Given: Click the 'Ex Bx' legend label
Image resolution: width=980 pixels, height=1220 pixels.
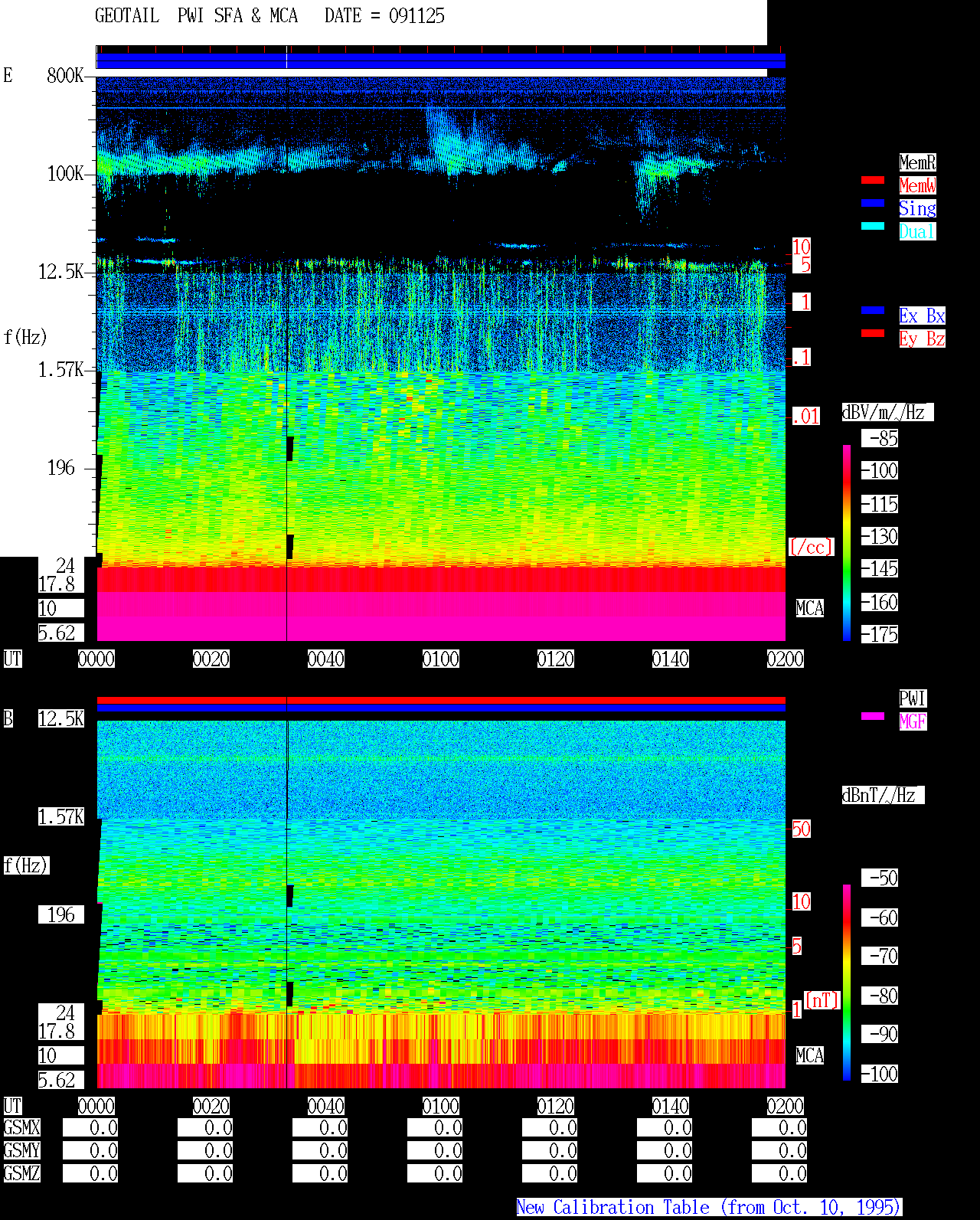Looking at the screenshot, I should (922, 316).
